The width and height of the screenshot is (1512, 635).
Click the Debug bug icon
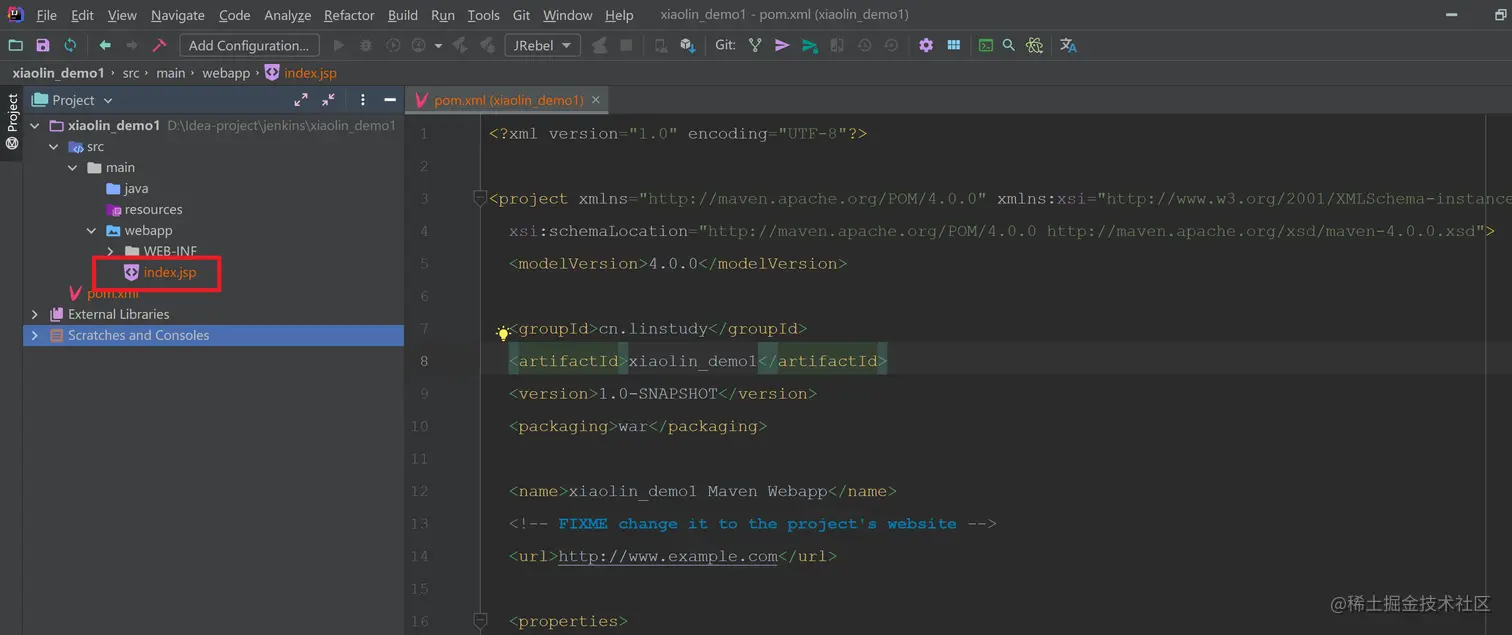[x=365, y=45]
